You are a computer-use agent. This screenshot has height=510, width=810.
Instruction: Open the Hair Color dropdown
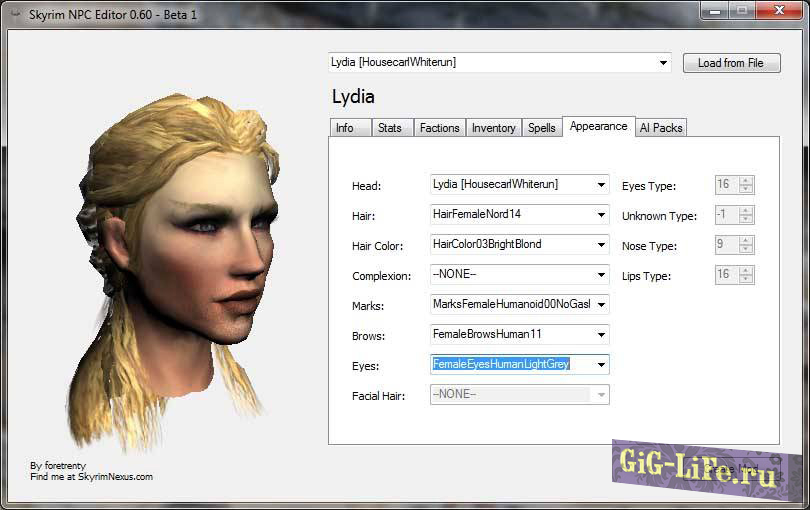(x=601, y=245)
